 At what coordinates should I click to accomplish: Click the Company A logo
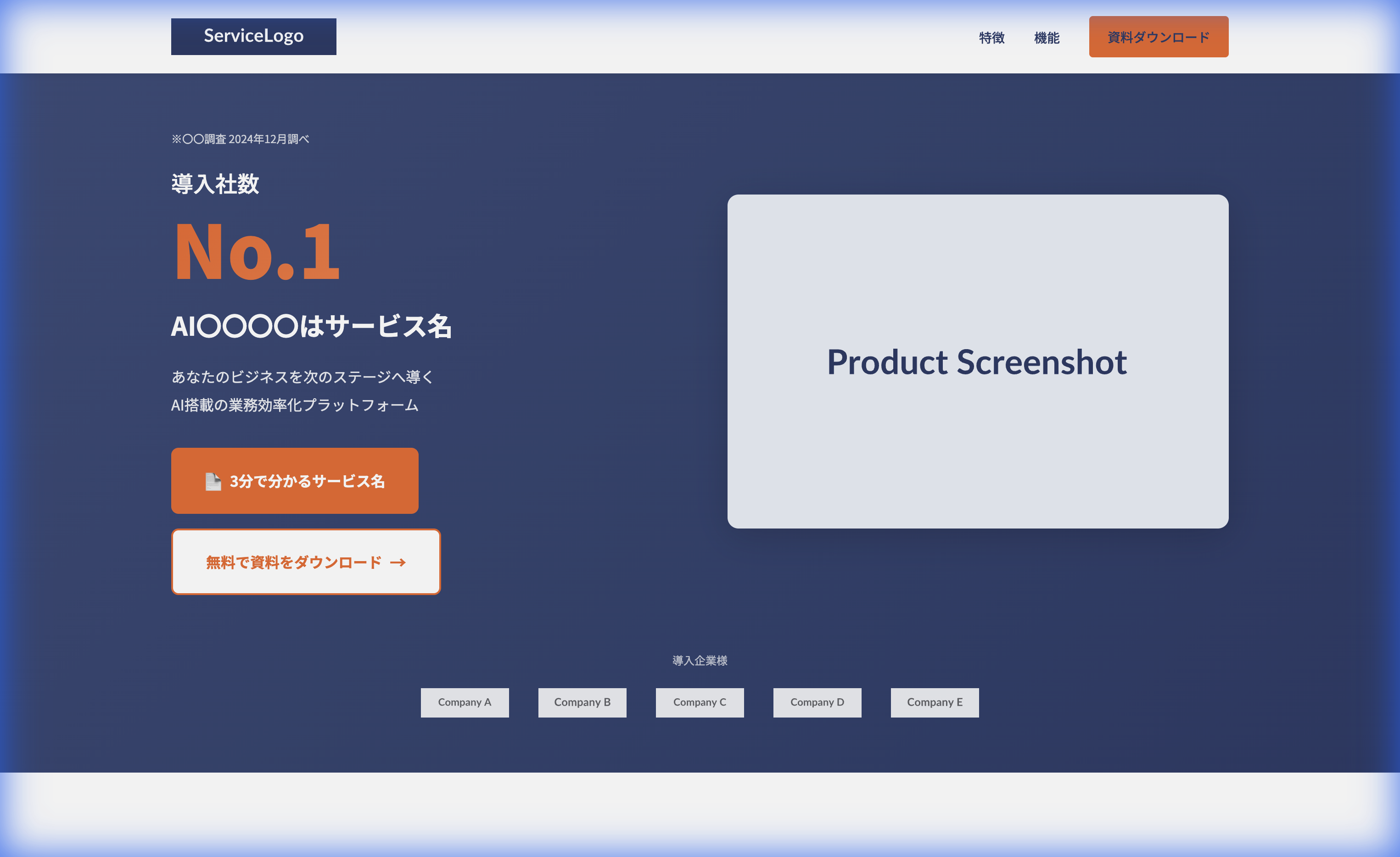(x=464, y=702)
